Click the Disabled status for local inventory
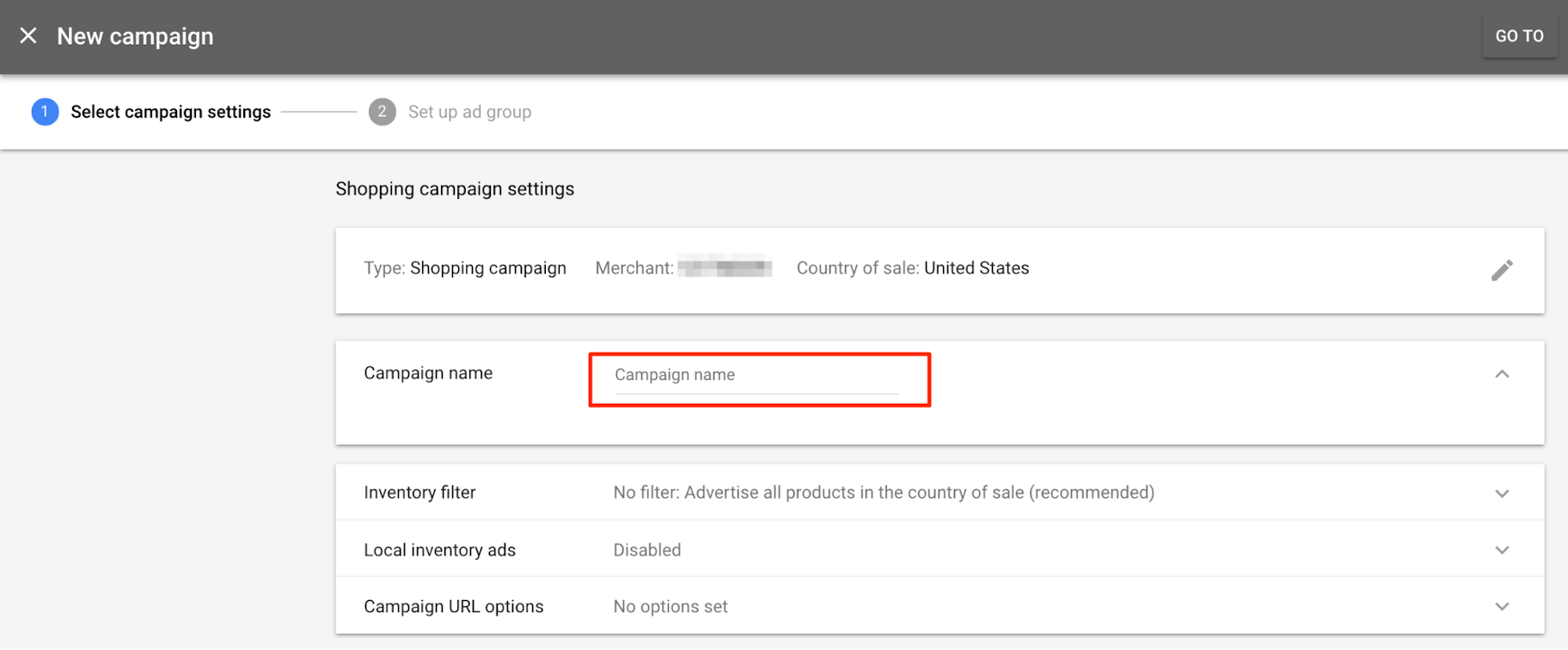Image resolution: width=1568 pixels, height=650 pixels. [646, 550]
